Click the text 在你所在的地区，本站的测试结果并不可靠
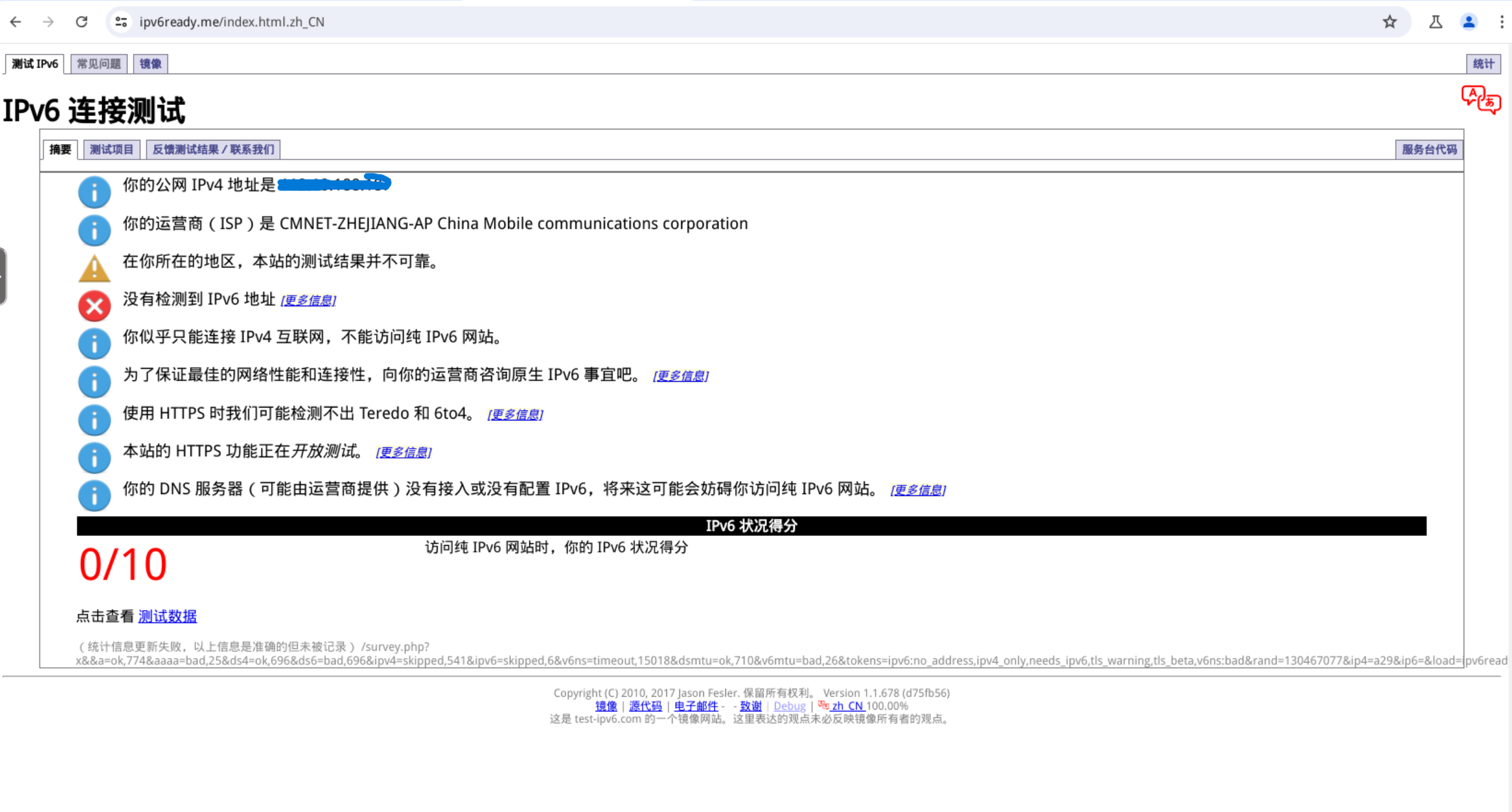This screenshot has width=1512, height=812. pyautogui.click(x=280, y=261)
